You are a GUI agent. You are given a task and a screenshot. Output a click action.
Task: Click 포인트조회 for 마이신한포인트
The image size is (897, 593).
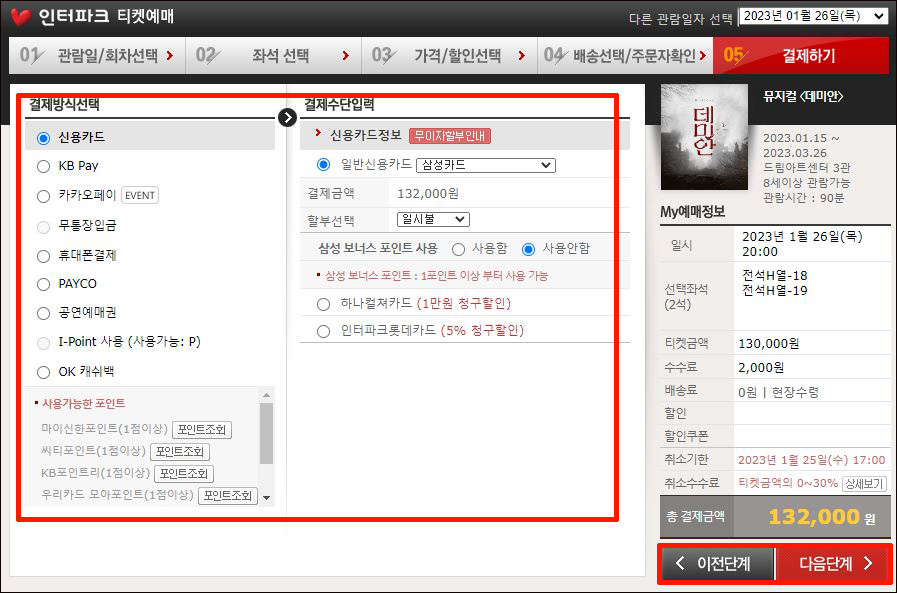click(x=202, y=429)
